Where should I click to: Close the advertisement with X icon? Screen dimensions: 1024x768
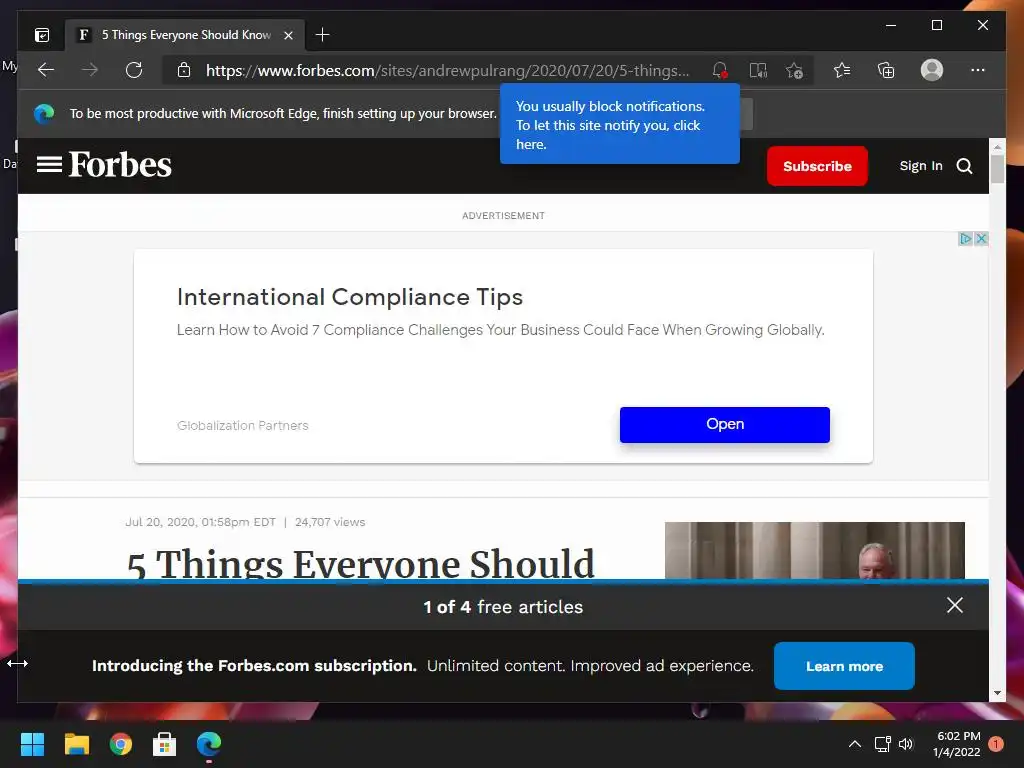tap(981, 238)
